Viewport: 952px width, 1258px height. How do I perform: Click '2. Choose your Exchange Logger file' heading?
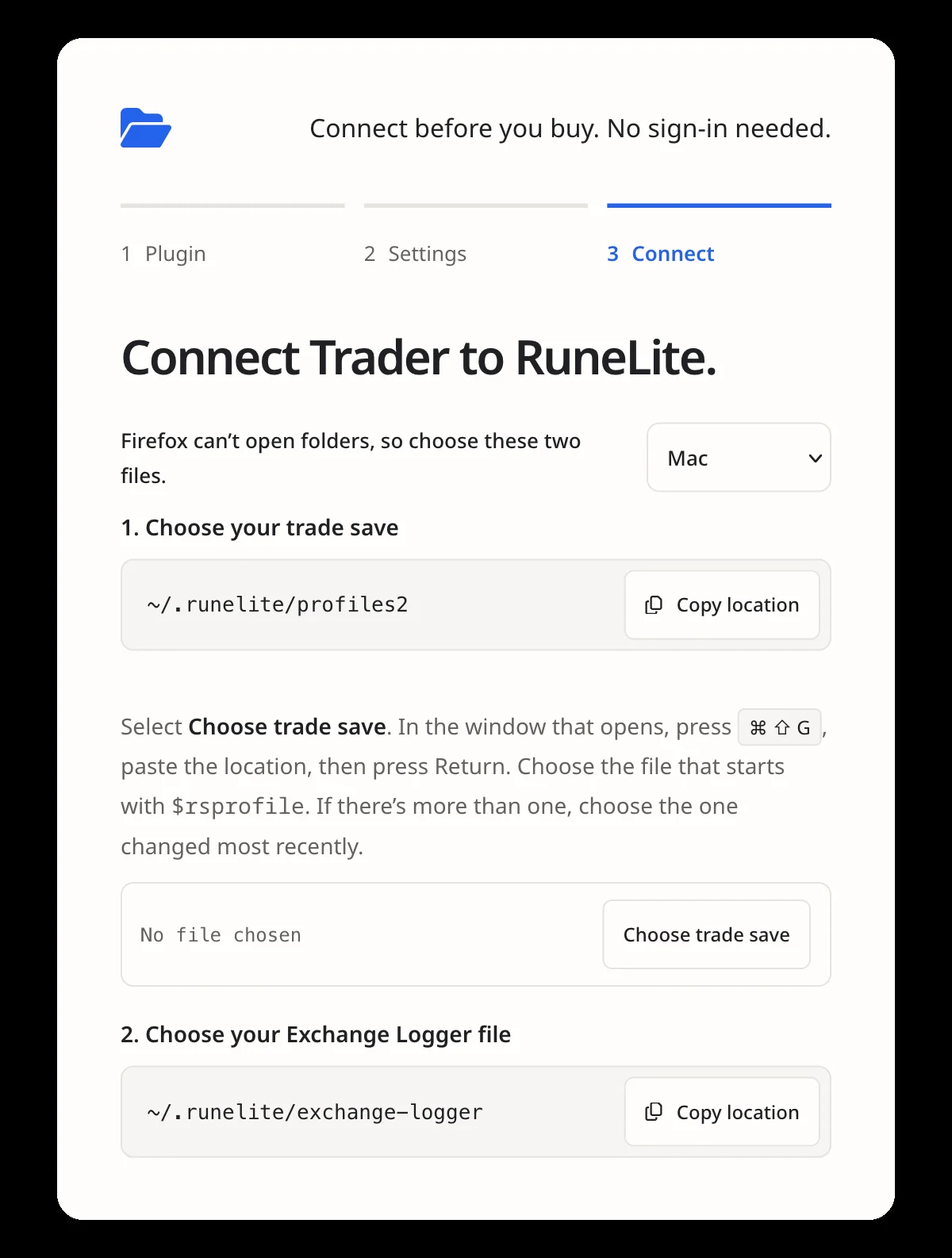(x=316, y=1034)
